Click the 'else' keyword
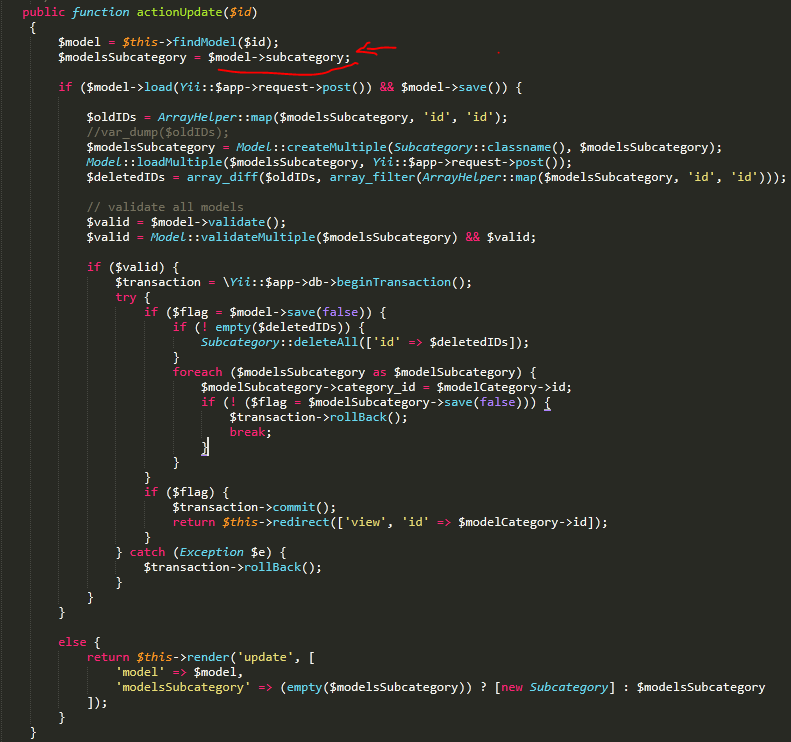Image resolution: width=791 pixels, height=742 pixels. coord(72,642)
